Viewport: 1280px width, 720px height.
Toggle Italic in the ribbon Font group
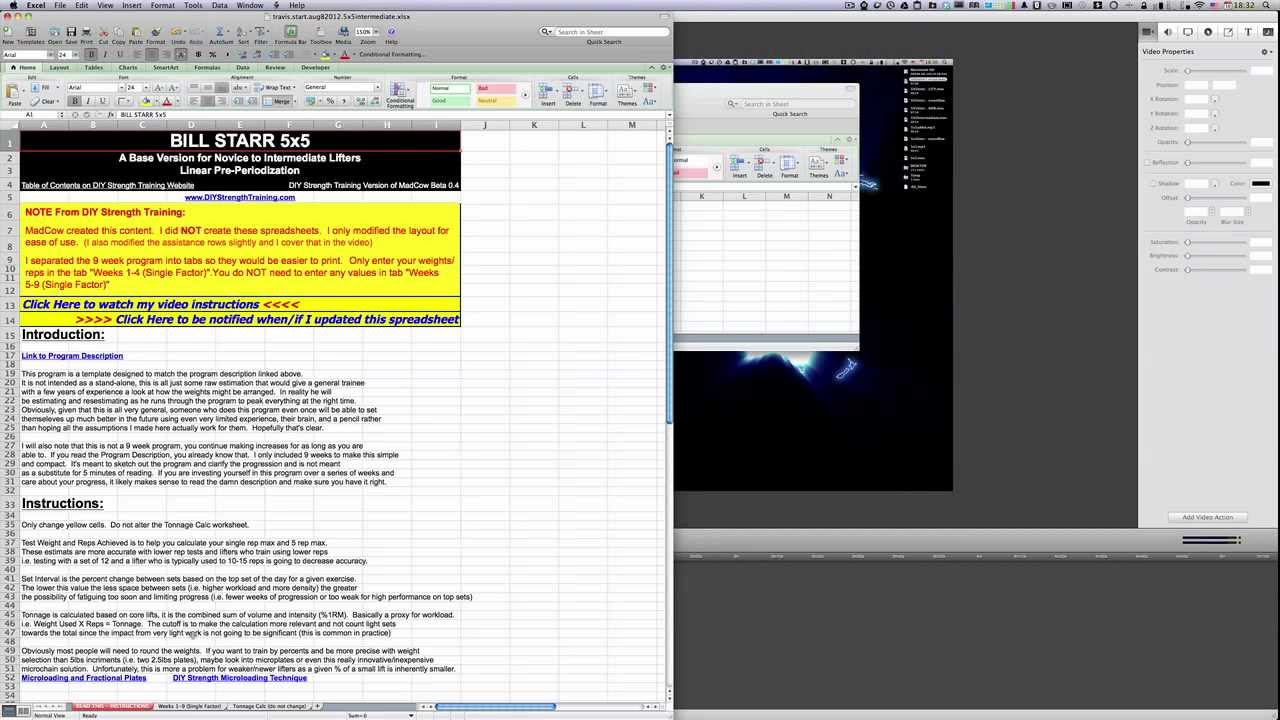tap(88, 101)
